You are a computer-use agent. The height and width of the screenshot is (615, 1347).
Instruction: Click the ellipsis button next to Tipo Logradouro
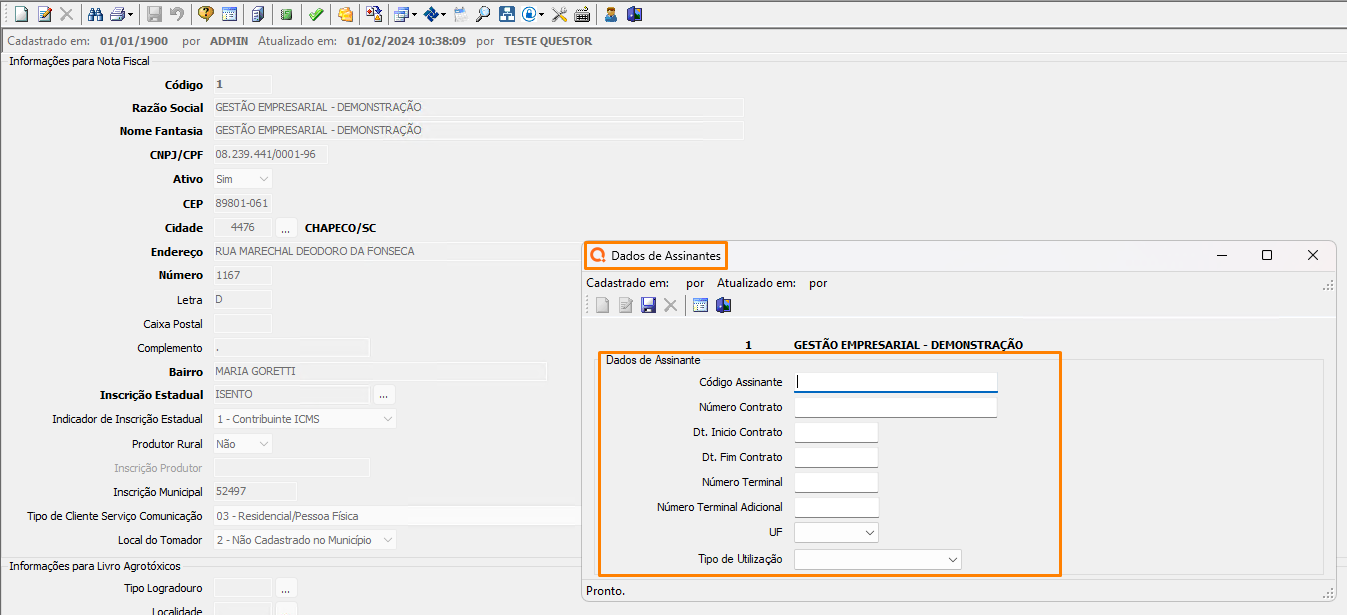point(285,588)
